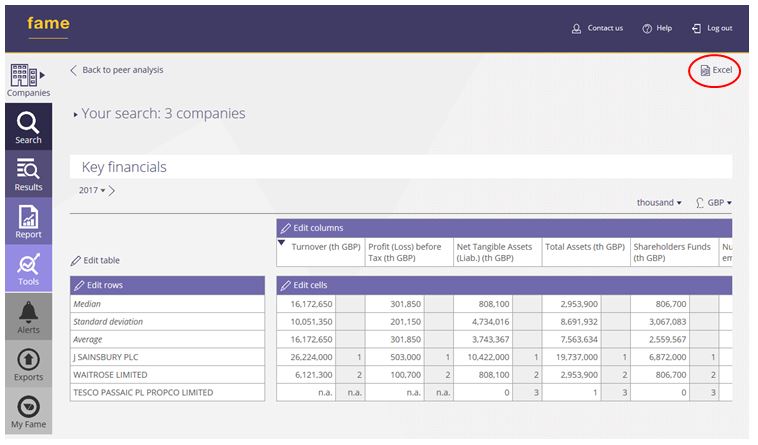Open the Help link
The width and height of the screenshot is (758, 445).
point(657,28)
